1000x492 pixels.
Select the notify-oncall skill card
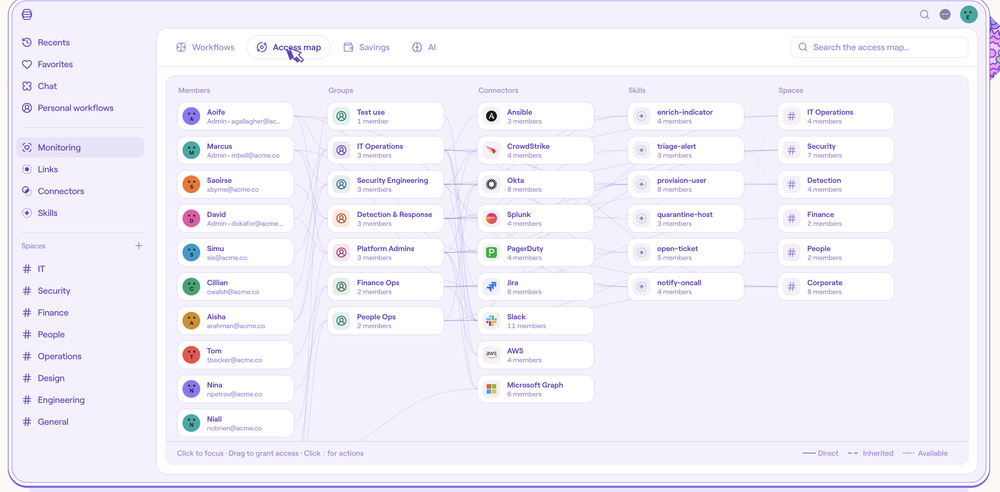point(686,287)
